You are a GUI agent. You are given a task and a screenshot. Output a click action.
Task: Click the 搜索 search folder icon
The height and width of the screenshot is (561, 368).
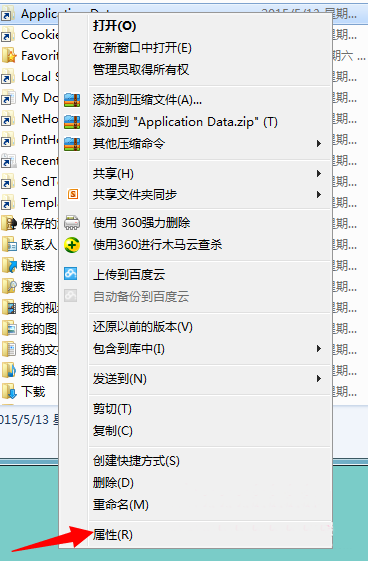coord(9,287)
